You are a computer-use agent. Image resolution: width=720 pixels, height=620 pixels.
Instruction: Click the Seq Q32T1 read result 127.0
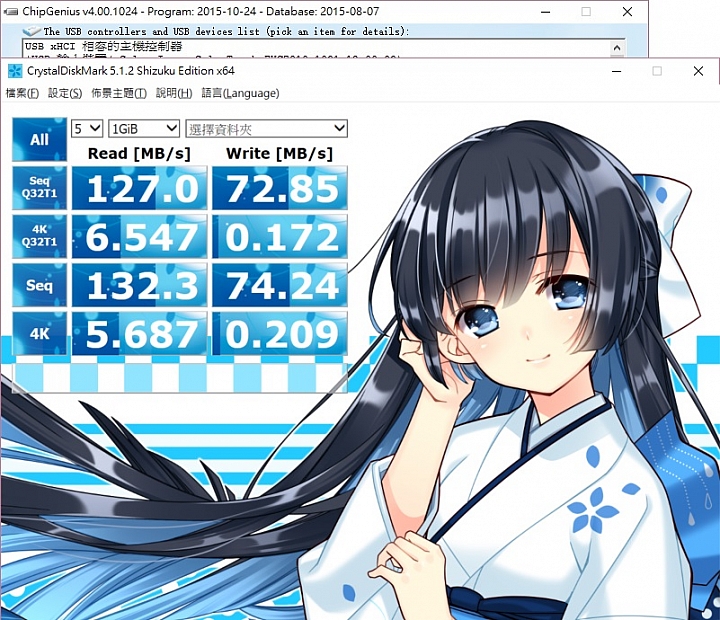tap(140, 188)
